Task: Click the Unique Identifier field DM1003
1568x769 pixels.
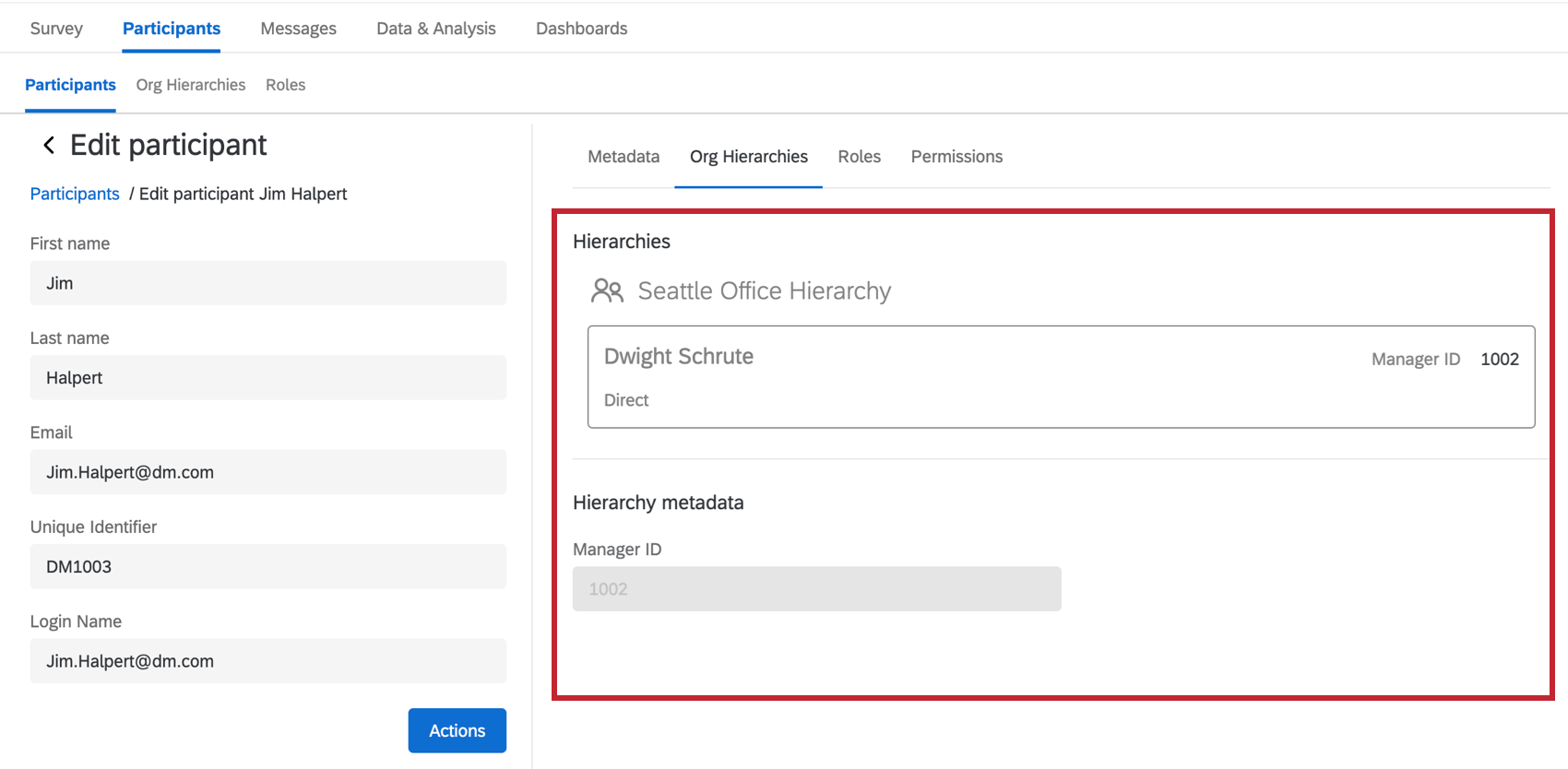Action: click(267, 567)
